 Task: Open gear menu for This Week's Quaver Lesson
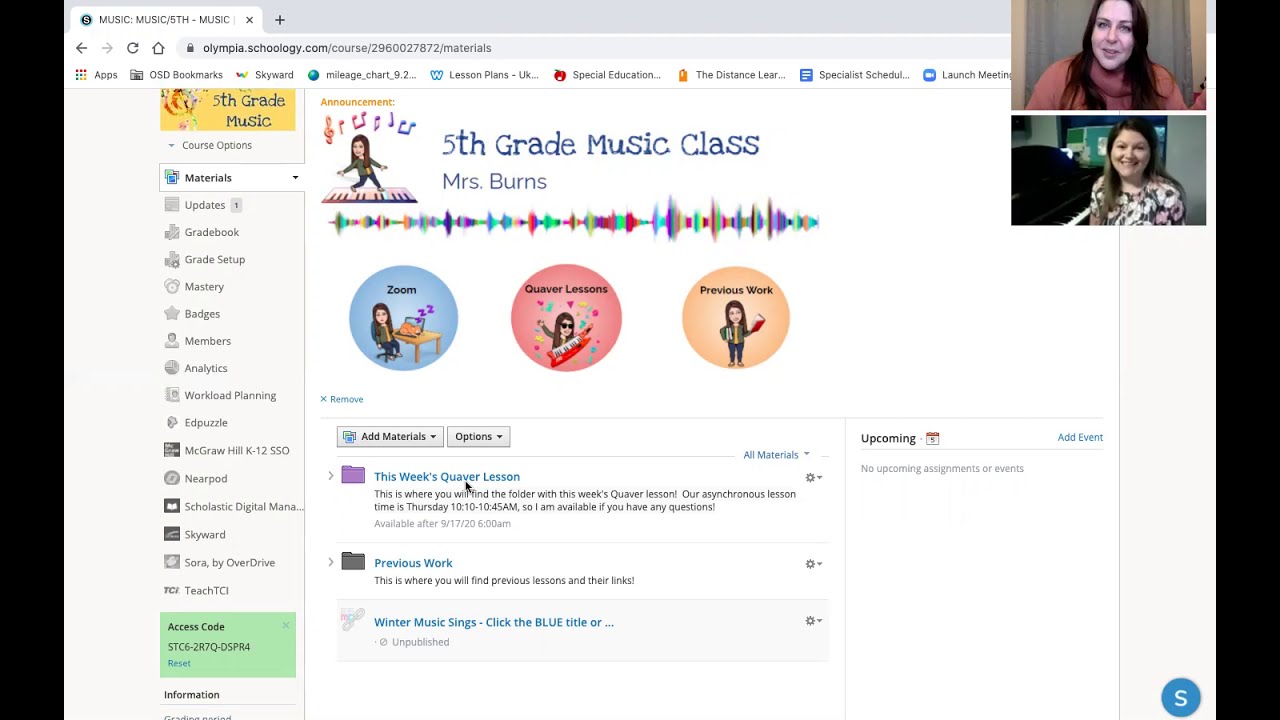814,478
